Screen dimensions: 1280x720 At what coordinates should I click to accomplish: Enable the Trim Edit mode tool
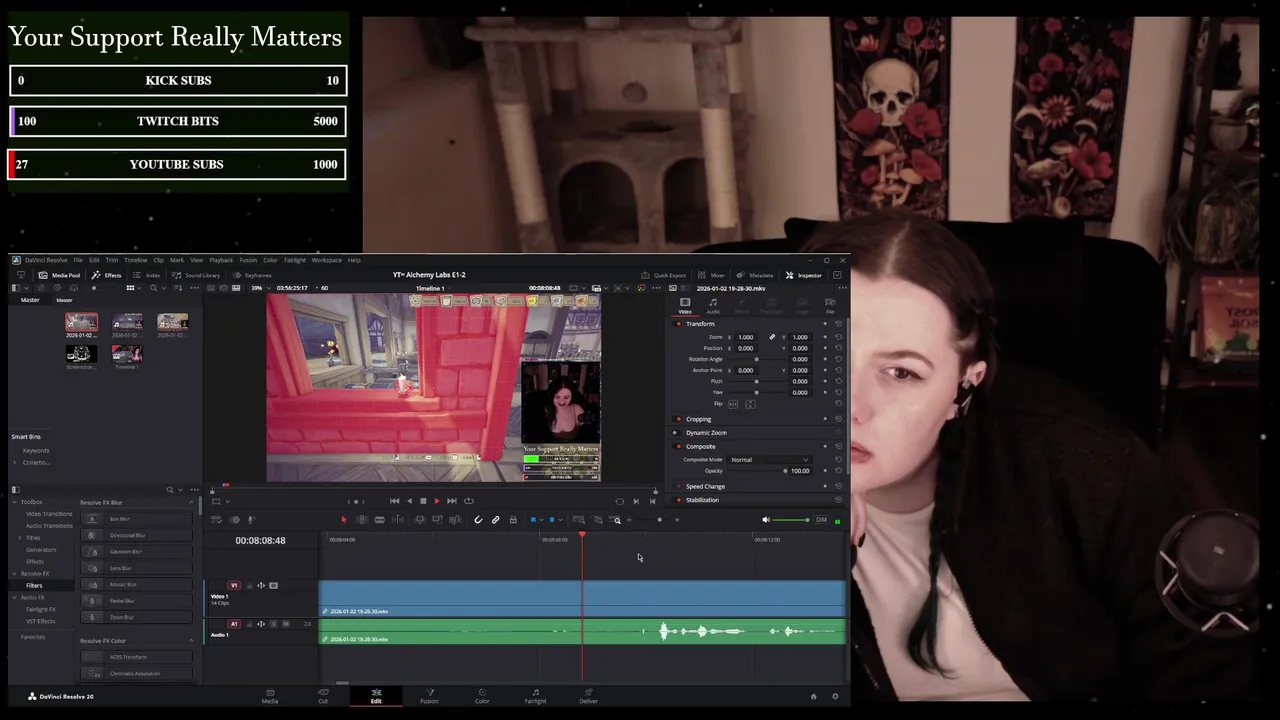pyautogui.click(x=362, y=520)
